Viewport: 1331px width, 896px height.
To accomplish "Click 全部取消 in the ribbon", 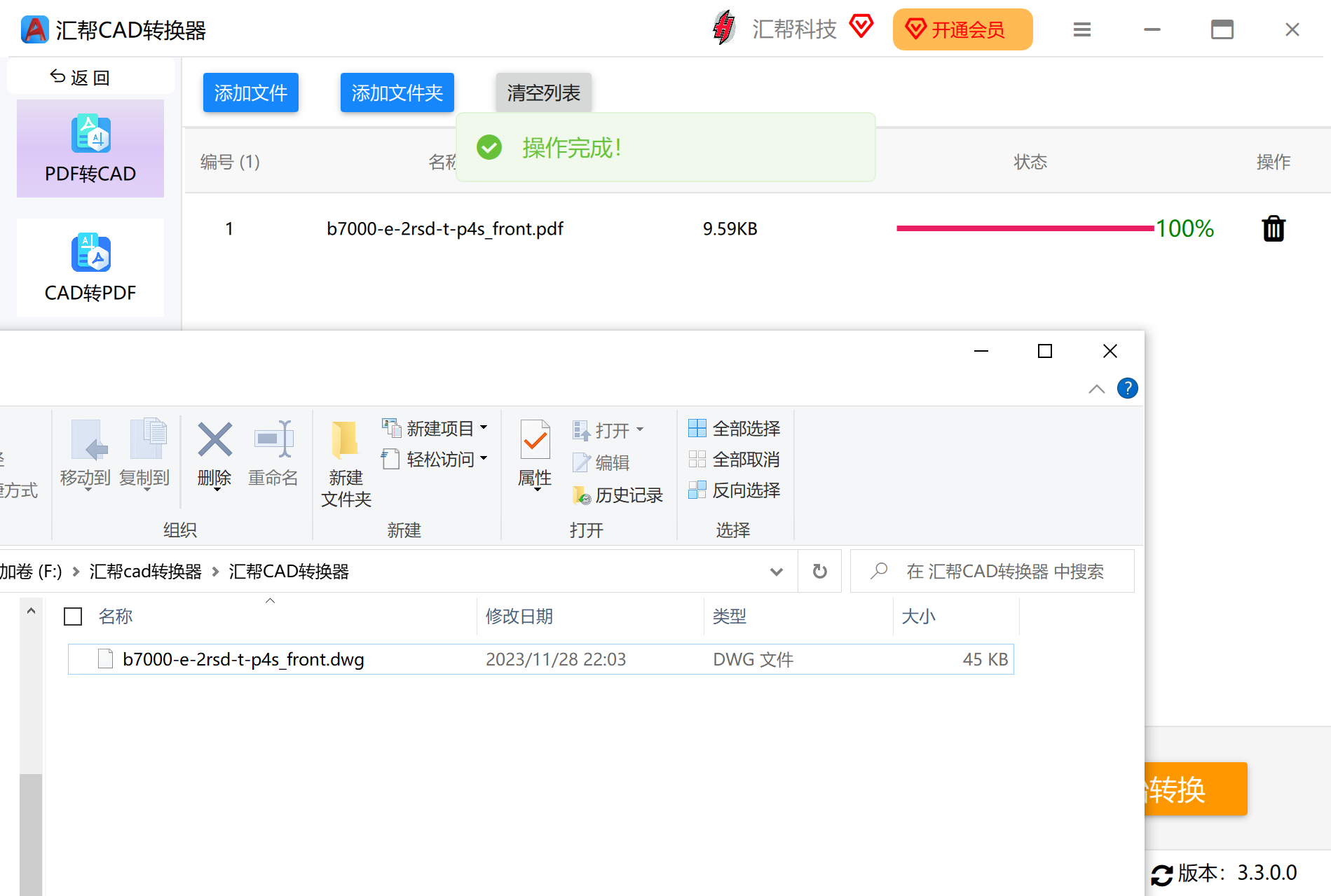I will (x=734, y=459).
